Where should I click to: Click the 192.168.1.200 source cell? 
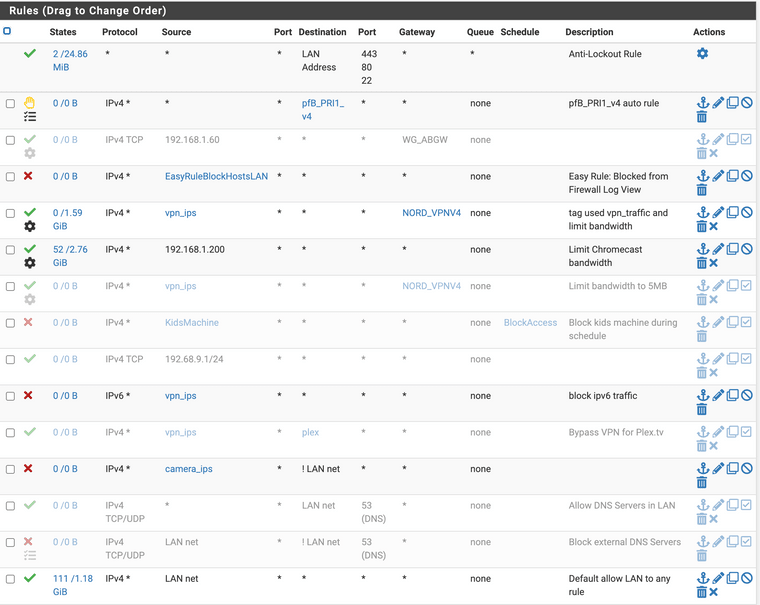[x=194, y=249]
